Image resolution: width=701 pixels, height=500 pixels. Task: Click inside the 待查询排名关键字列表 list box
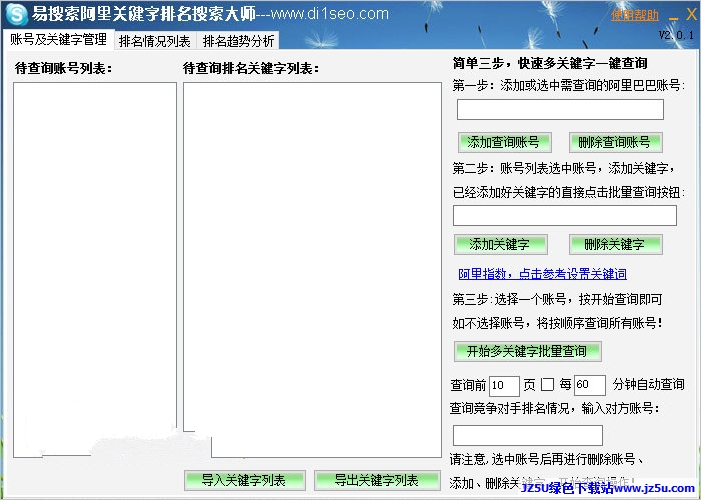pos(312,270)
